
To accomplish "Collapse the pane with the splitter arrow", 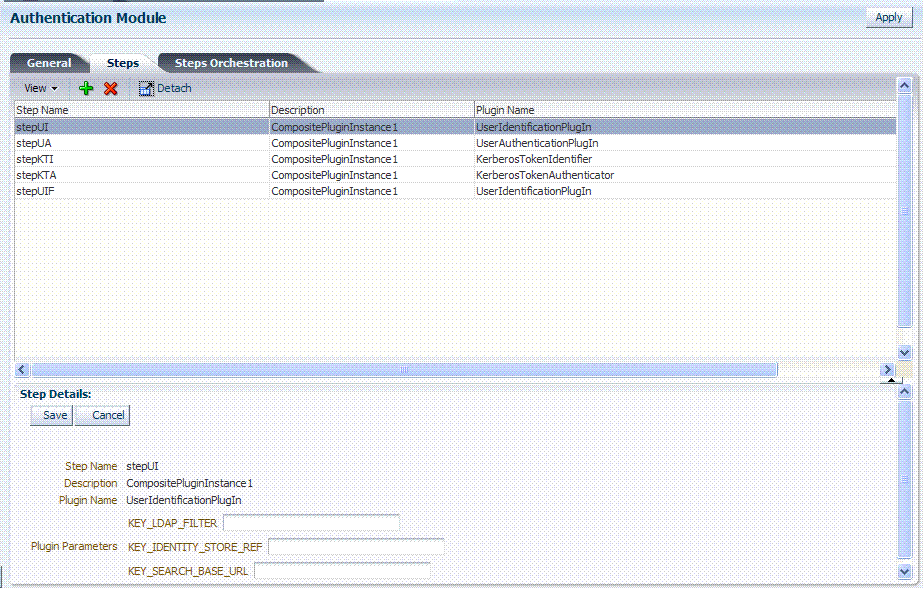I will coord(891,380).
